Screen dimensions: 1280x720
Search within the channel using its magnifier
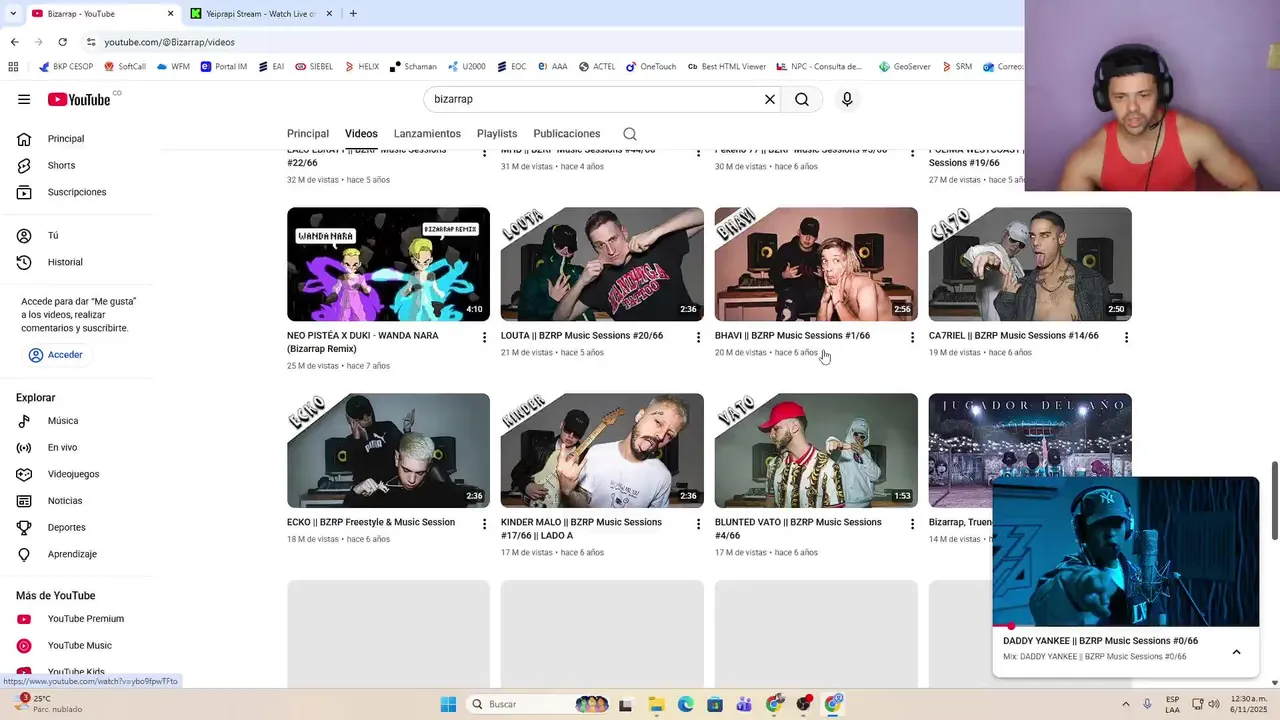(629, 134)
